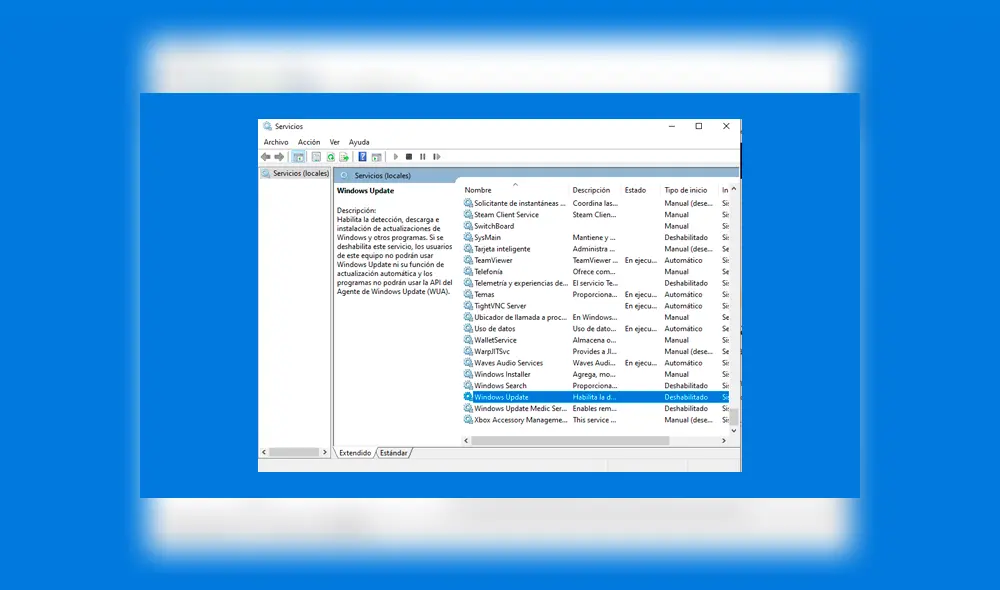Sort services by the Nombre column header
Viewport: 1000px width, 590px height.
coord(478,190)
